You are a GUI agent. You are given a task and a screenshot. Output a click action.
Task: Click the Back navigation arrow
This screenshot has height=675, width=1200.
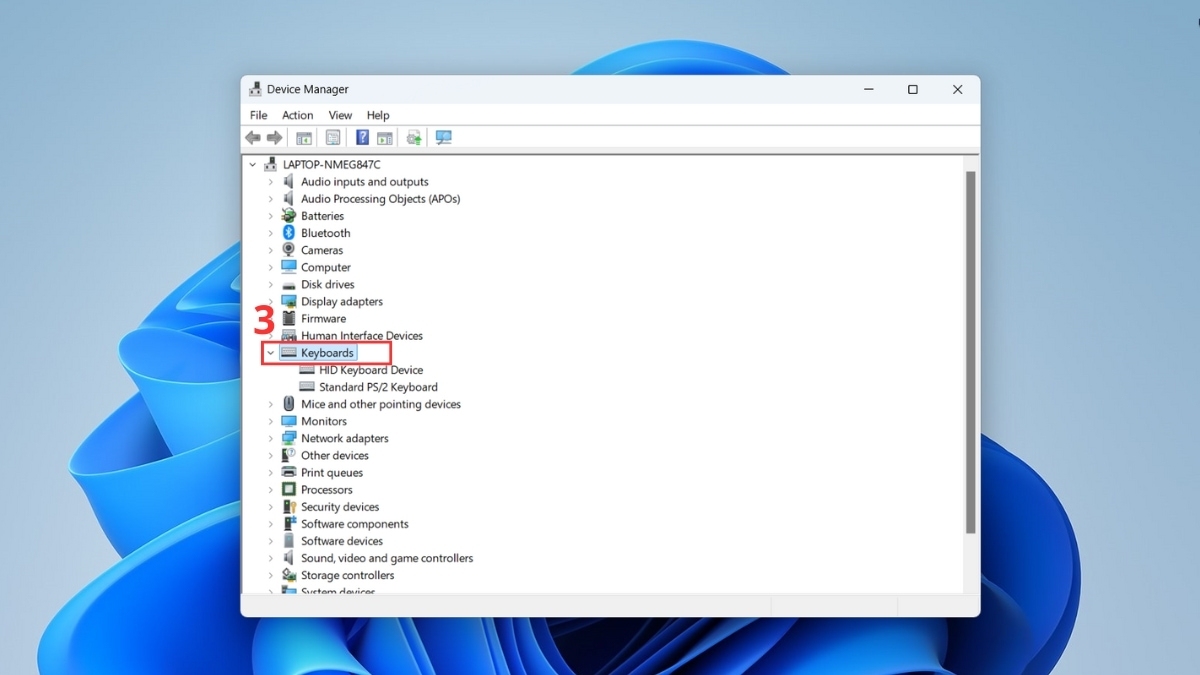click(x=252, y=137)
